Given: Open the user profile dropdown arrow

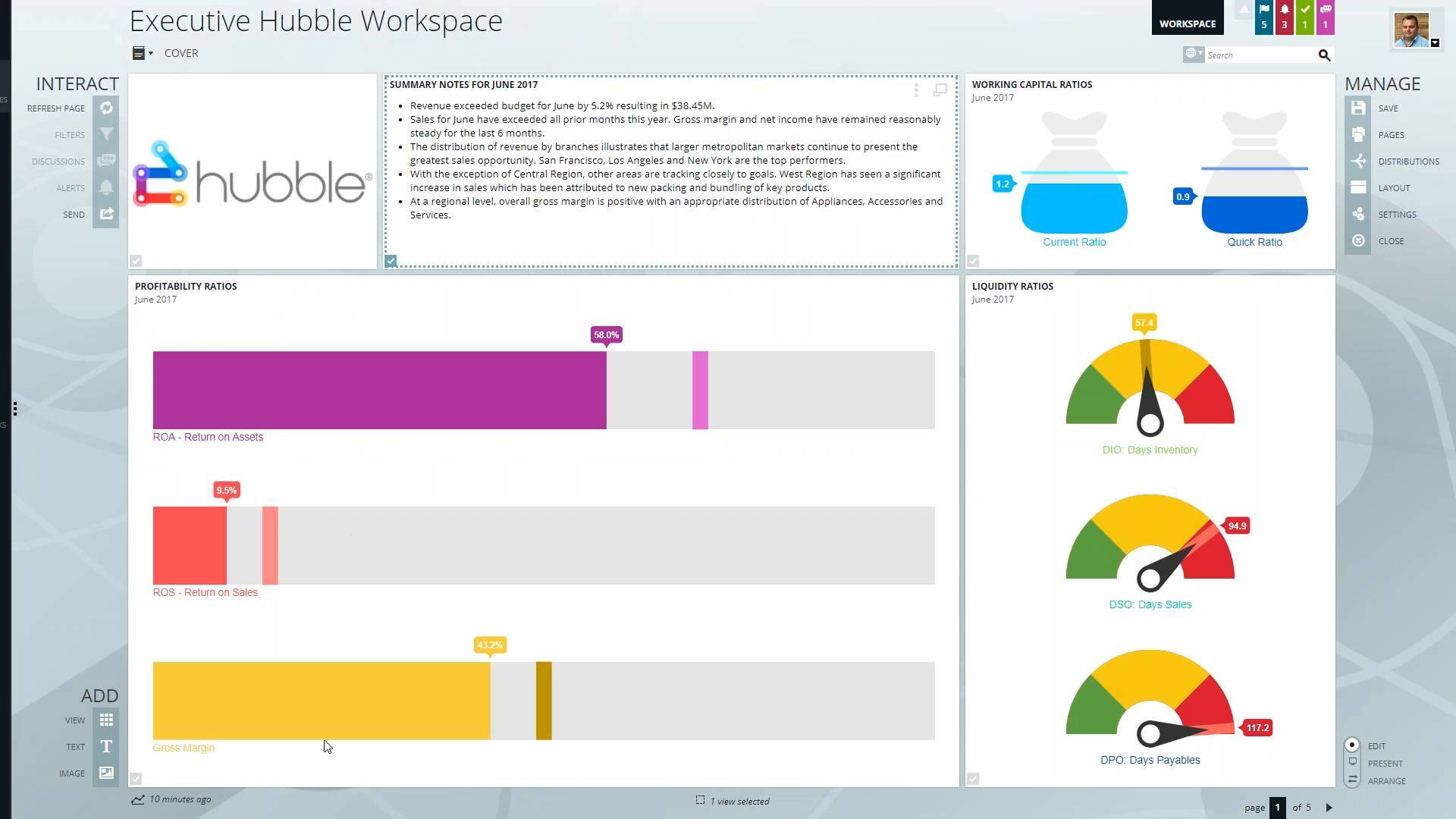Looking at the screenshot, I should (1435, 43).
